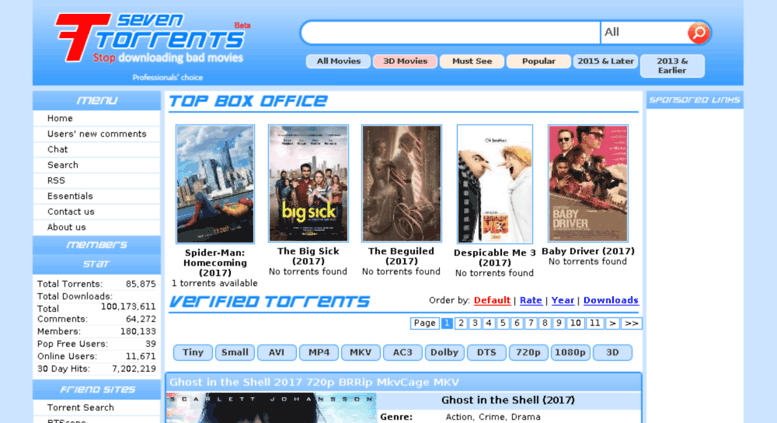The width and height of the screenshot is (777, 423).
Task: Filter torrents by 720p
Action: pyautogui.click(x=528, y=353)
